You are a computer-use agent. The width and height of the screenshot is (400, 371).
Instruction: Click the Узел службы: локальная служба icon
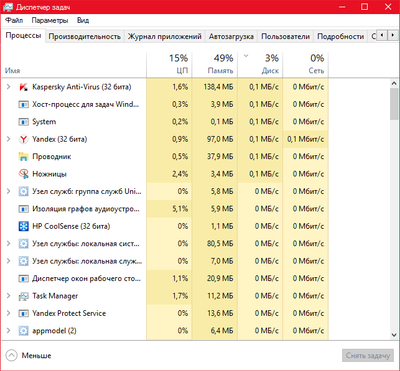[x=23, y=261]
